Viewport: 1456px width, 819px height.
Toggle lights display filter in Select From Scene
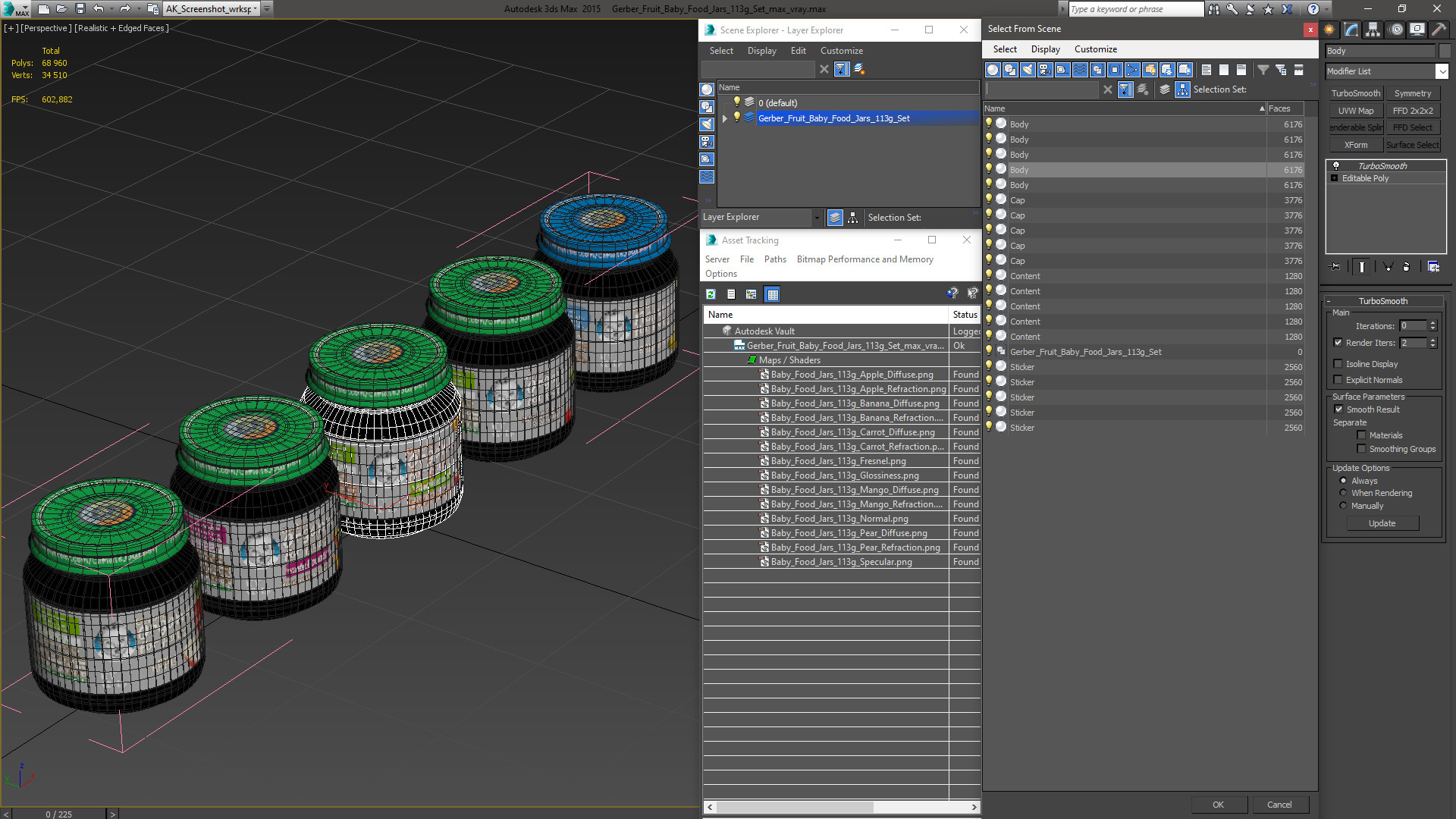click(x=1028, y=70)
